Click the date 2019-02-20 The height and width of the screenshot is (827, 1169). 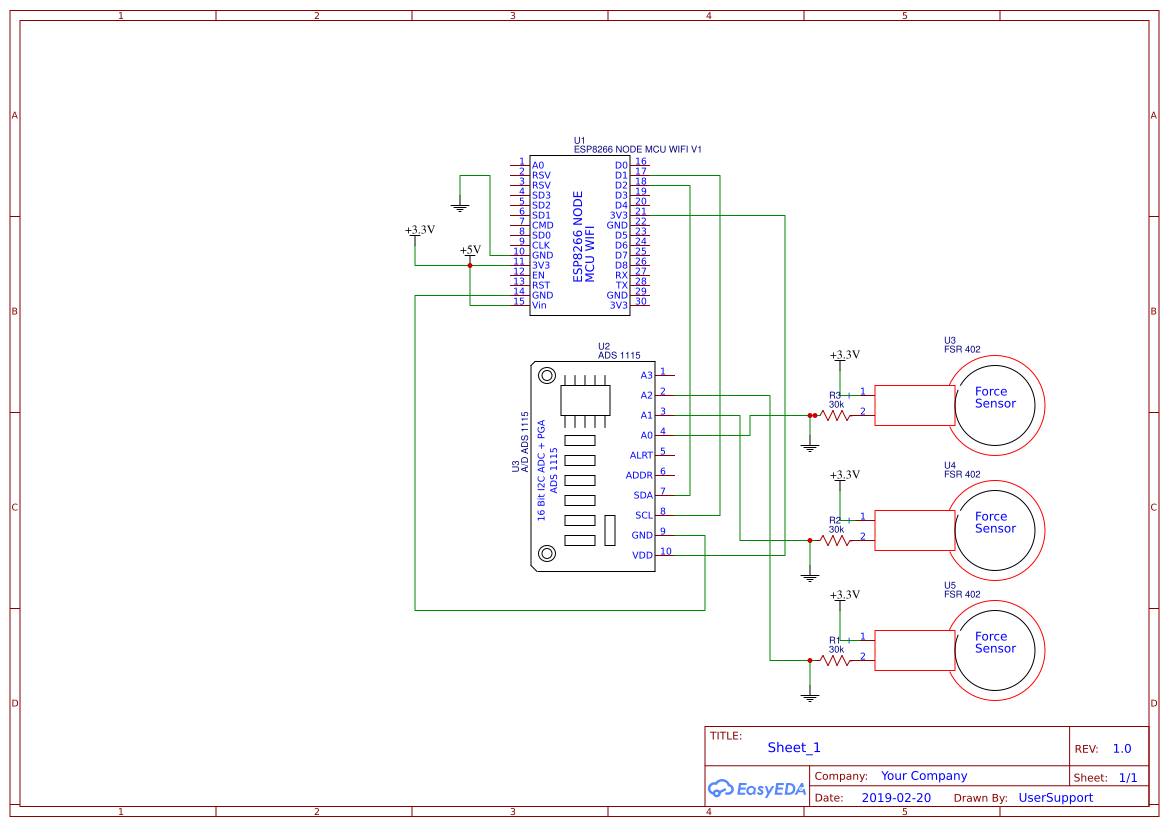point(893,797)
